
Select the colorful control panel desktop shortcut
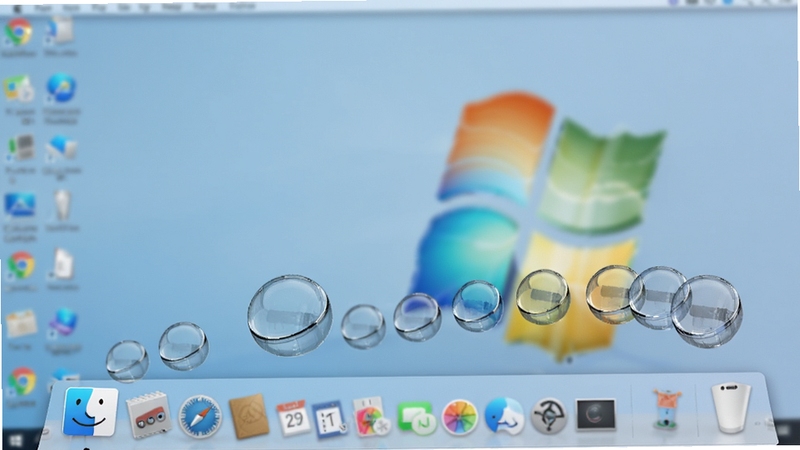tap(19, 88)
